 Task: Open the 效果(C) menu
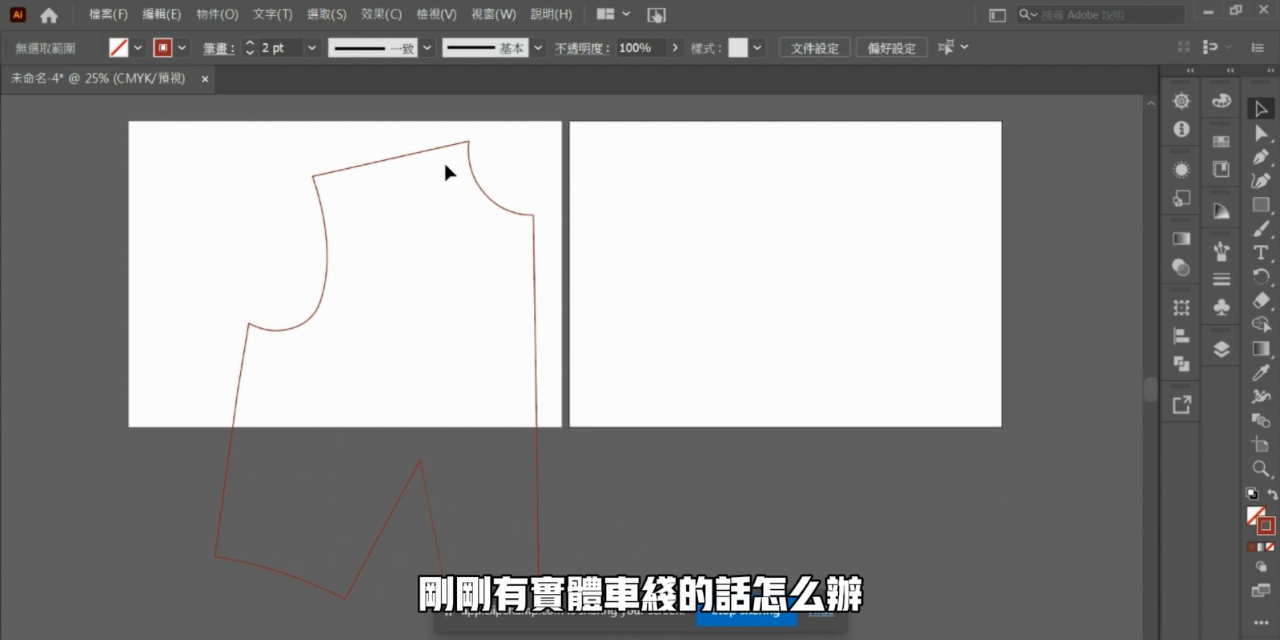[x=381, y=15]
